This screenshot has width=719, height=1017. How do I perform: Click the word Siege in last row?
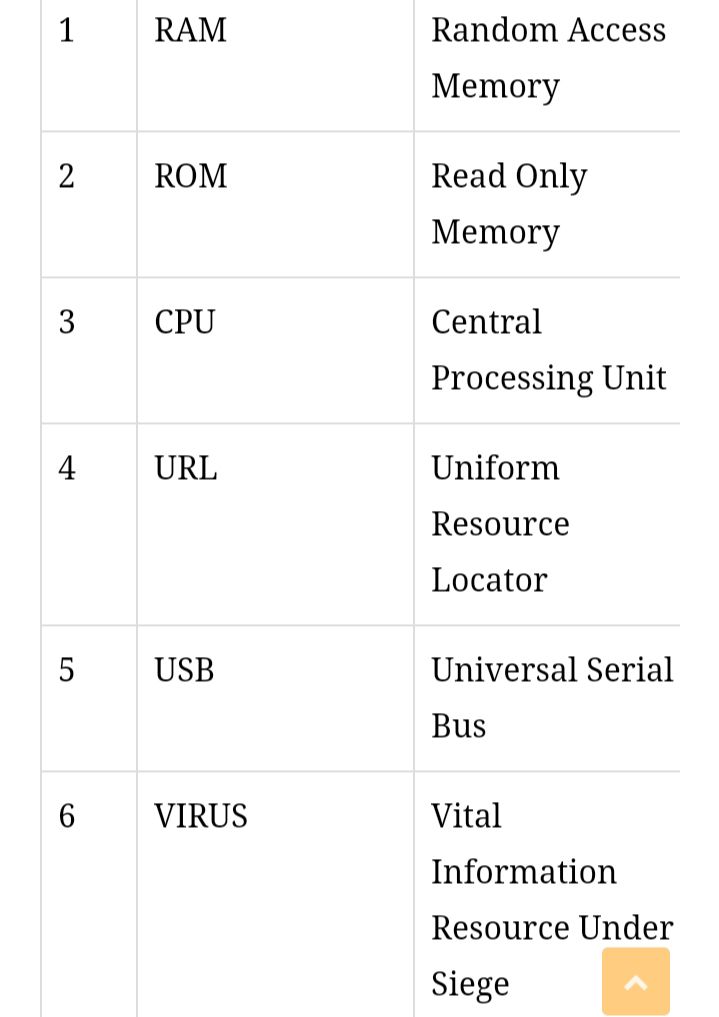(x=470, y=984)
